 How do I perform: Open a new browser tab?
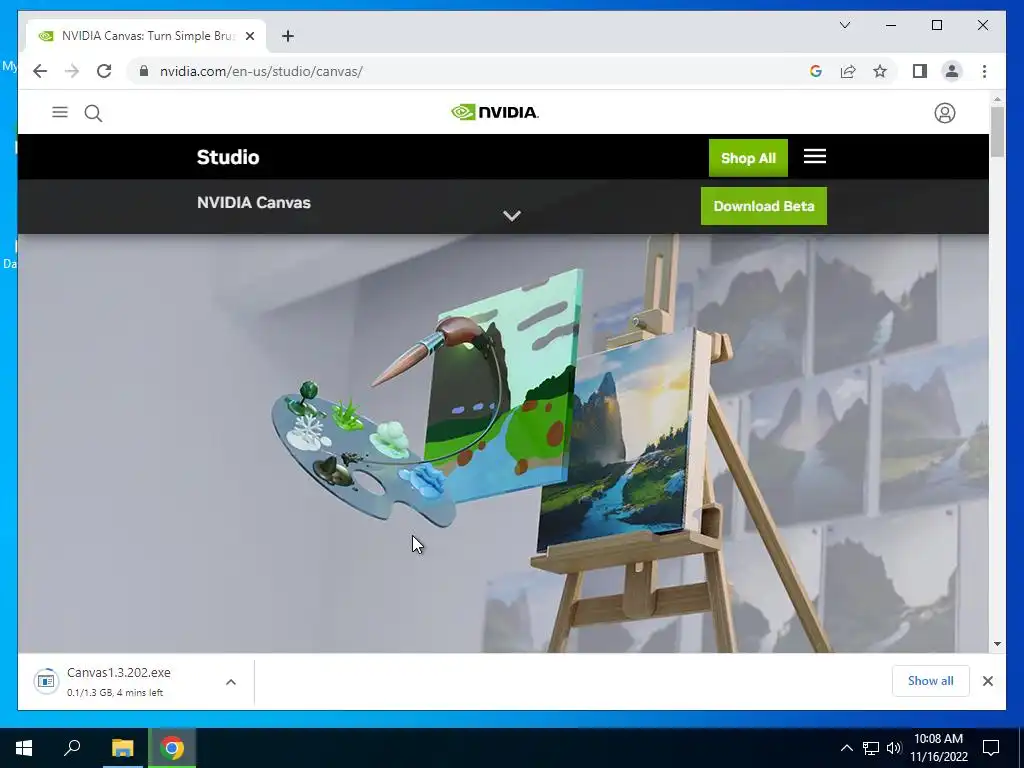288,36
